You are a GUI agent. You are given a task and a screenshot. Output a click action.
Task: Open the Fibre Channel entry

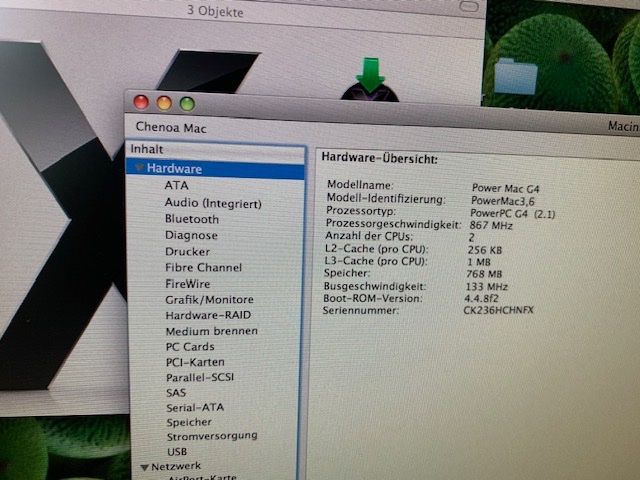tap(203, 267)
